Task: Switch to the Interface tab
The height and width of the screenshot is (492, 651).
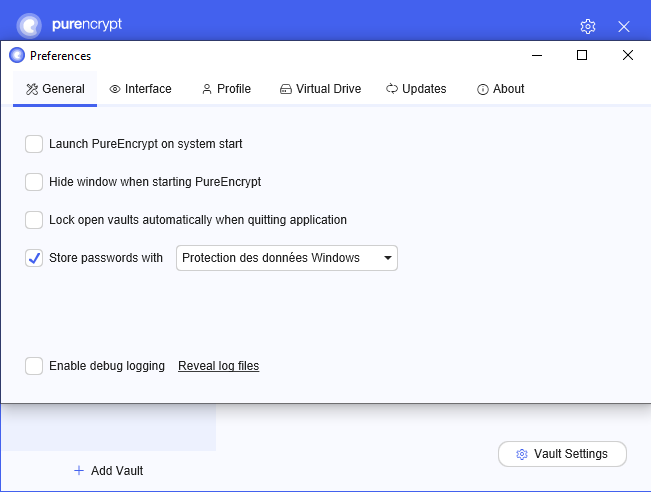Action: (140, 89)
